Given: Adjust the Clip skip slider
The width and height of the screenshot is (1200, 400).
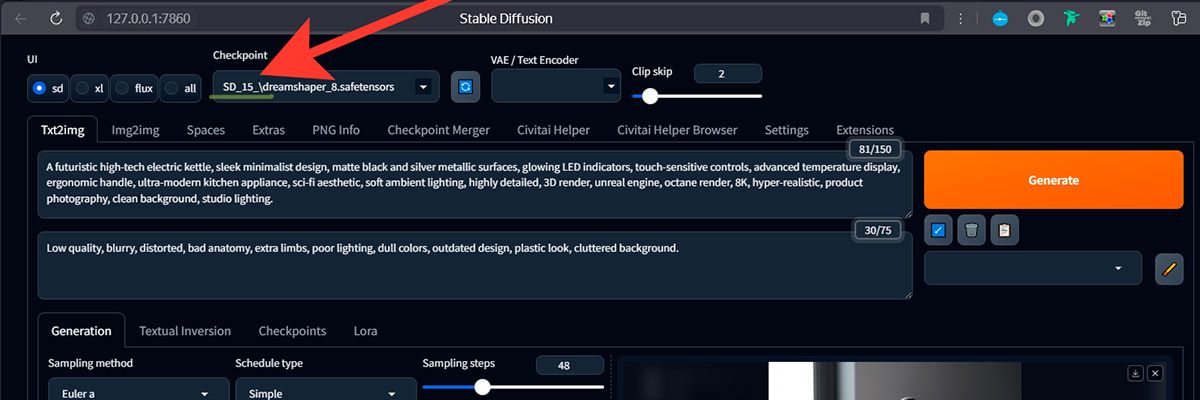Looking at the screenshot, I should pos(697,96).
